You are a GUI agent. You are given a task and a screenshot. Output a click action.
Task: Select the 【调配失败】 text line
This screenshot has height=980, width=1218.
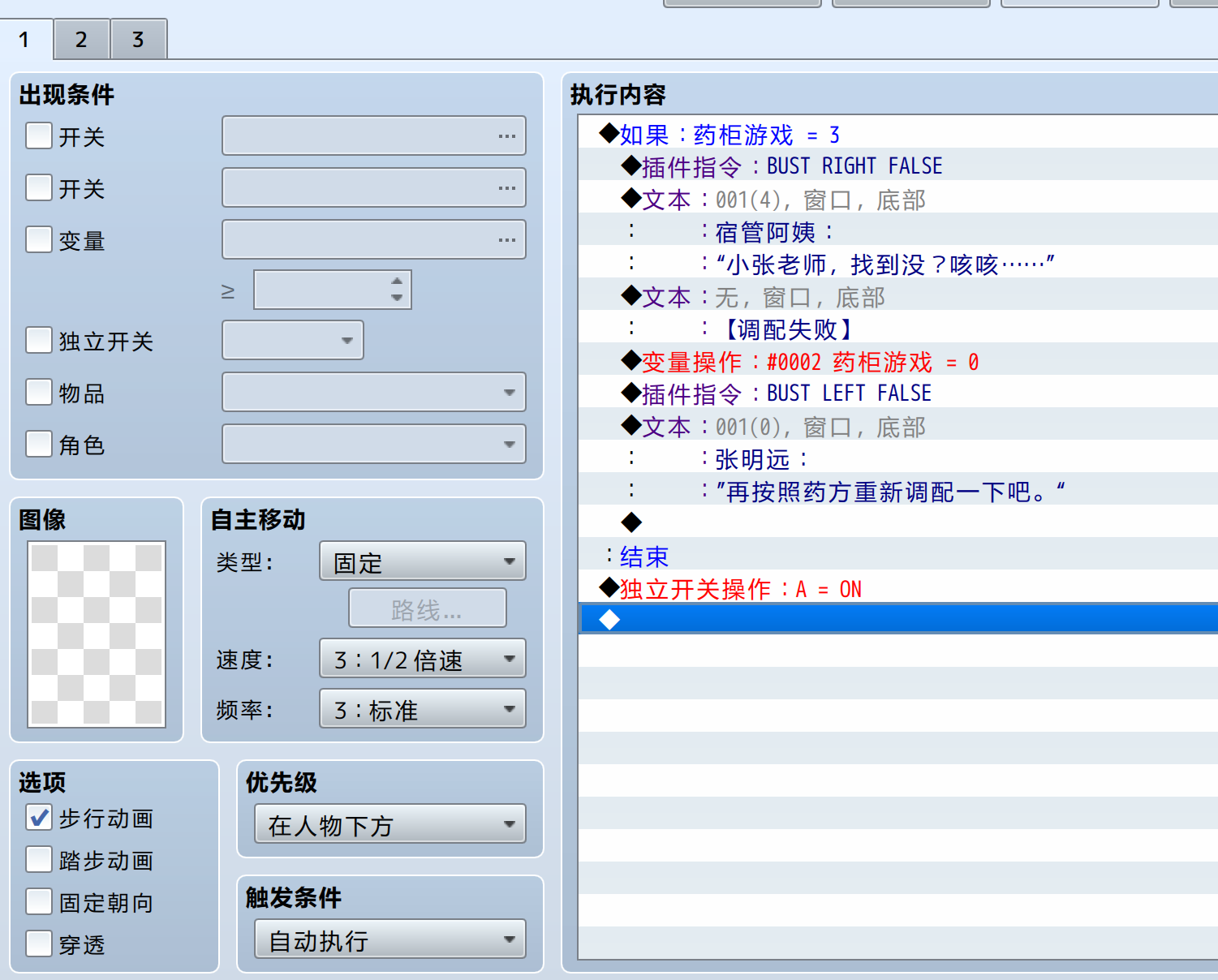click(898, 327)
